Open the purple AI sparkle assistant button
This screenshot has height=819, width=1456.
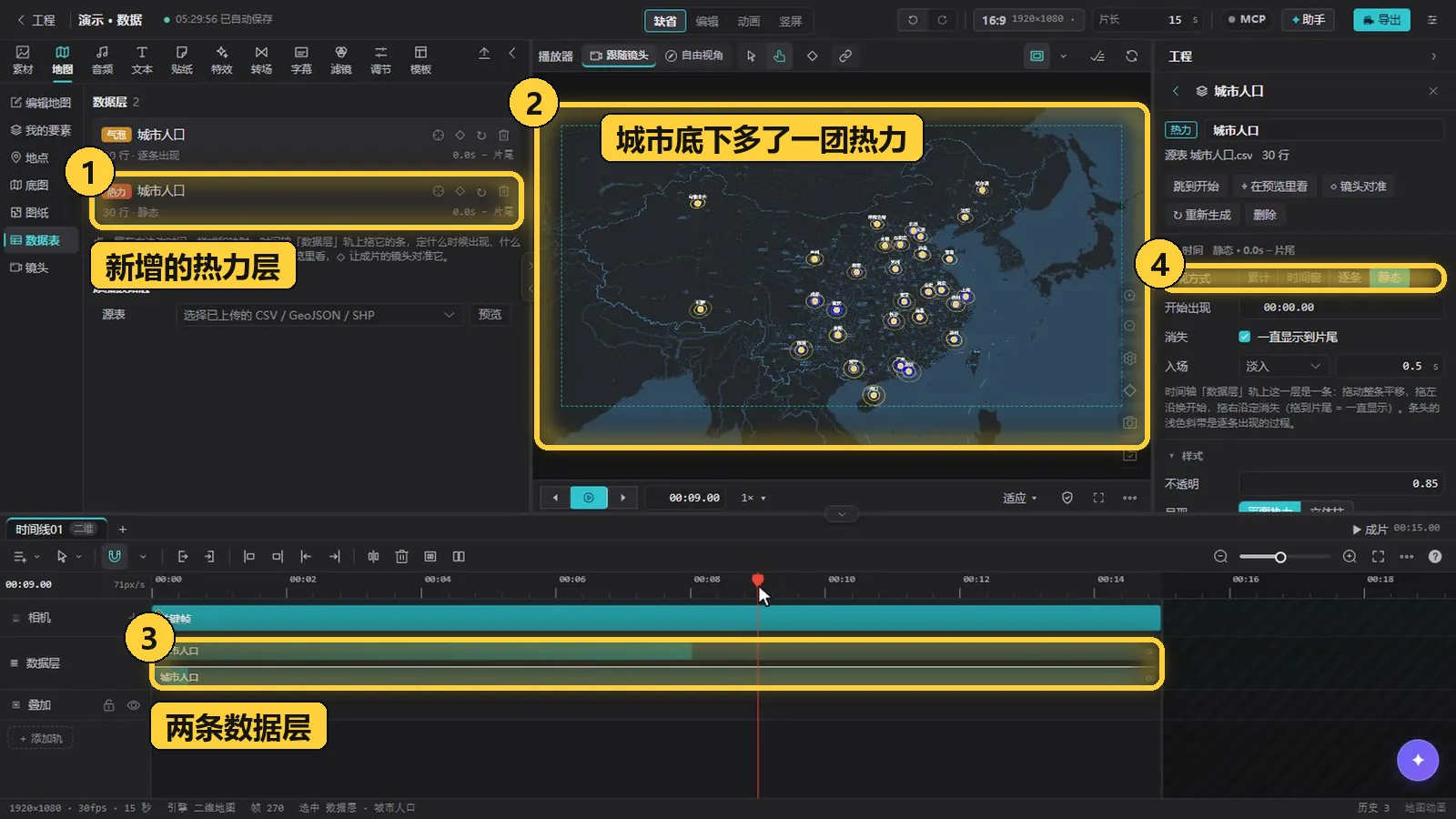tap(1418, 760)
